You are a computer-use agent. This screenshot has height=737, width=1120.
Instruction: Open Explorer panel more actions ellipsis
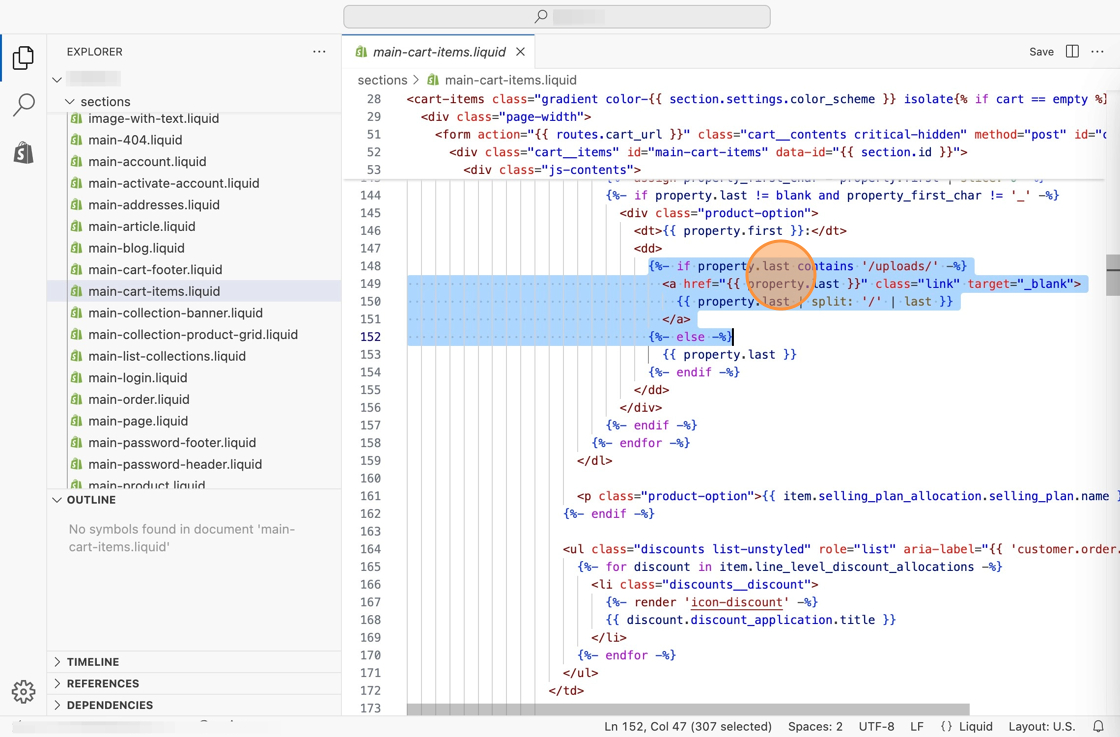319,52
